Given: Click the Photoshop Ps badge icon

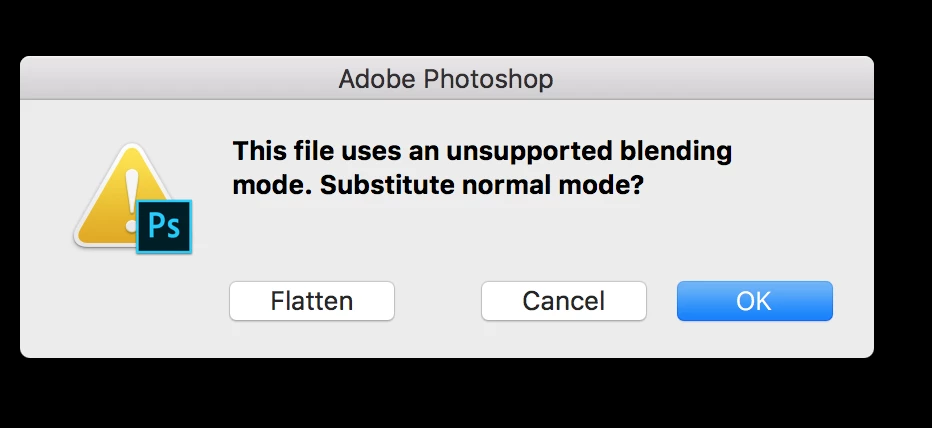Looking at the screenshot, I should pyautogui.click(x=163, y=225).
